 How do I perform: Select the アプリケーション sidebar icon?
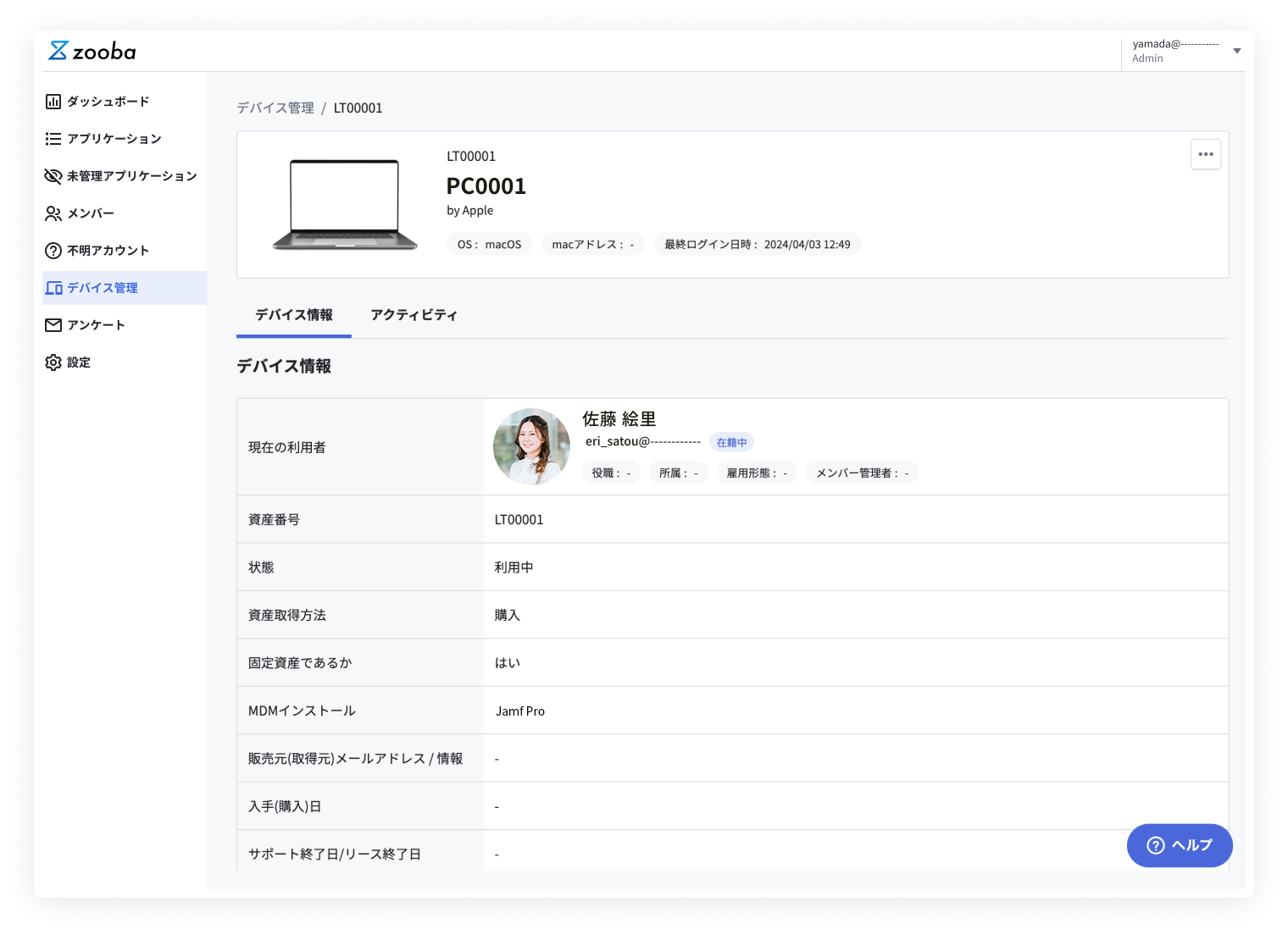53,138
